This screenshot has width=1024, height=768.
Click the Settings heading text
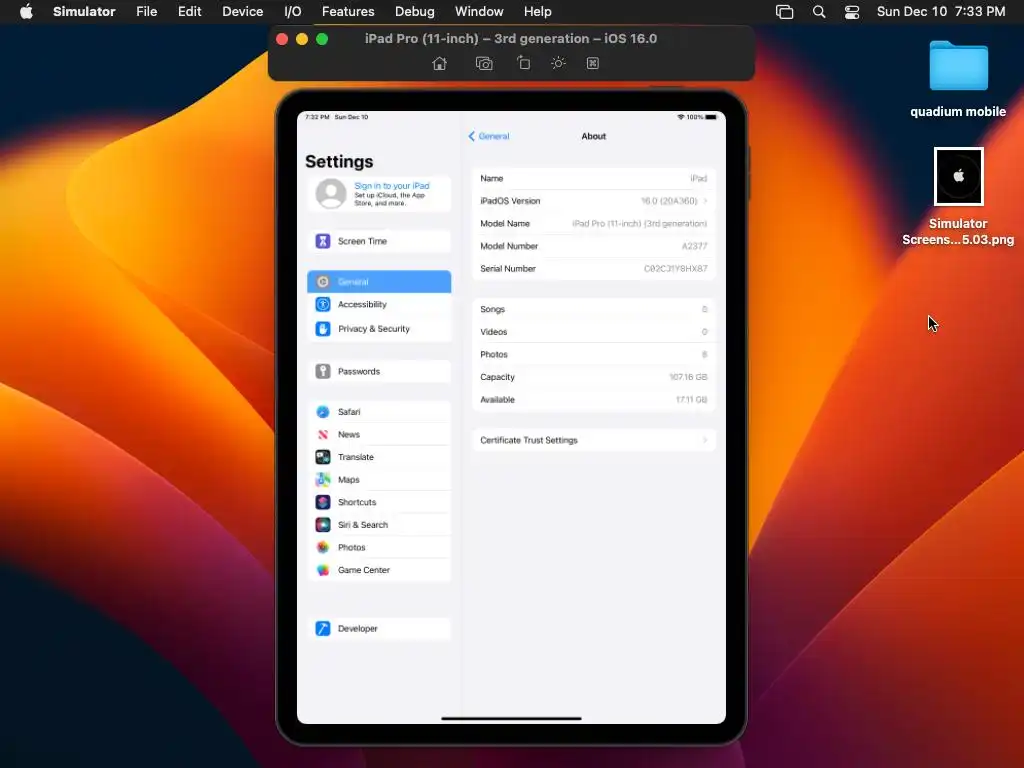[339, 161]
